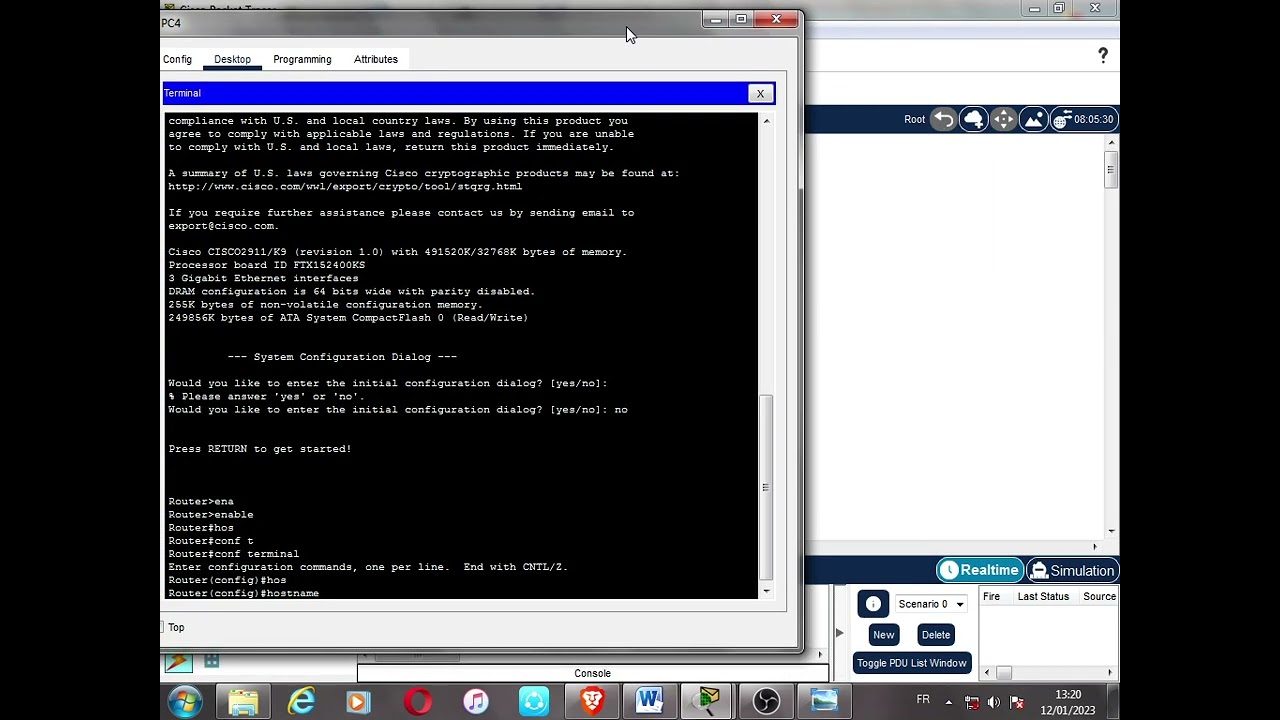The width and height of the screenshot is (1280, 720).
Task: Click the question mark help icon
Action: coord(1103,56)
